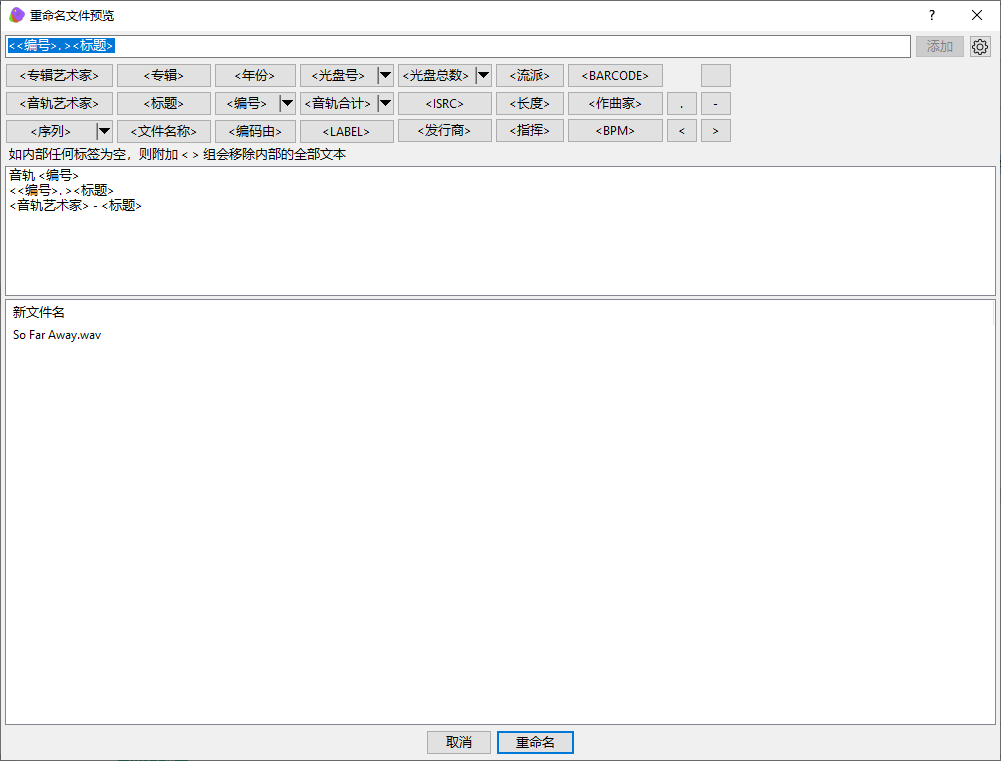
Task: Click the naming pattern input field
Action: (x=458, y=47)
